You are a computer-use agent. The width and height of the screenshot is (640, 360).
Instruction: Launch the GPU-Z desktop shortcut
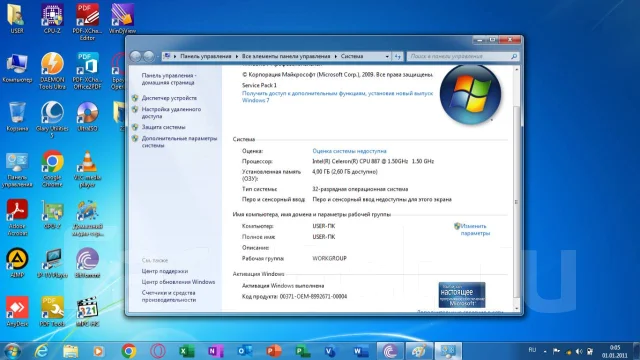(x=52, y=215)
